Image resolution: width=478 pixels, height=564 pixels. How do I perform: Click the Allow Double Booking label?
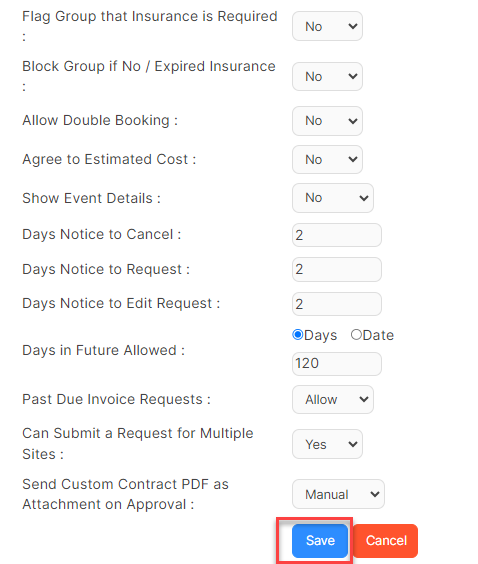(100, 120)
